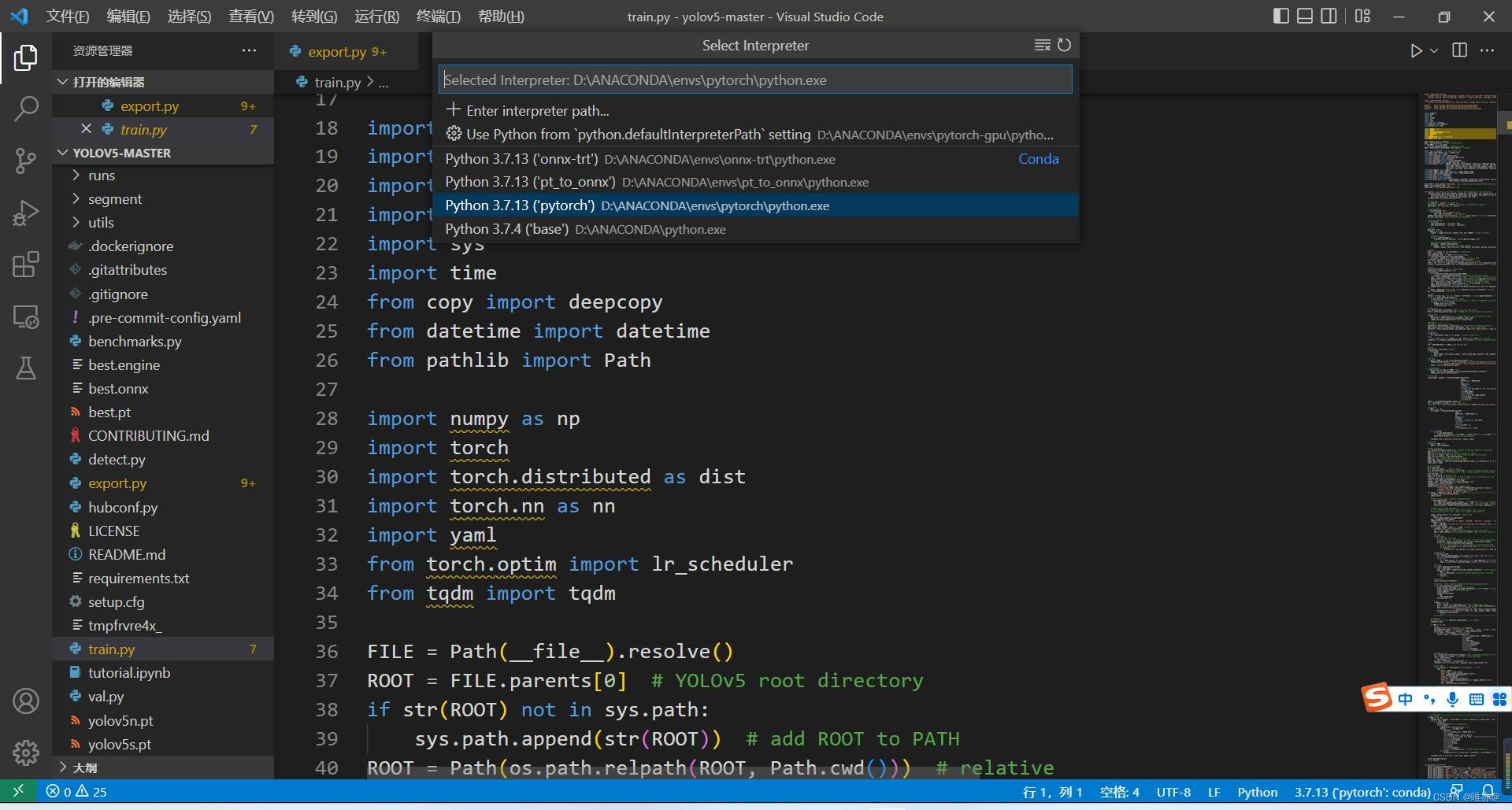The image size is (1512, 810).
Task: Open run button dropdown arrow
Action: pos(1434,50)
